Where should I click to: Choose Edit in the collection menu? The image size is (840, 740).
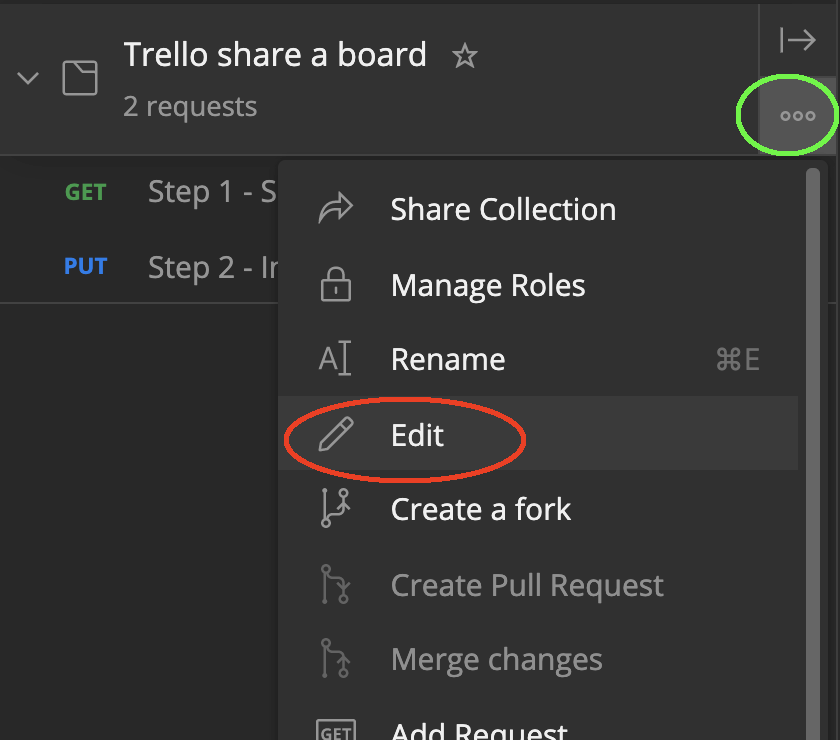(538, 433)
